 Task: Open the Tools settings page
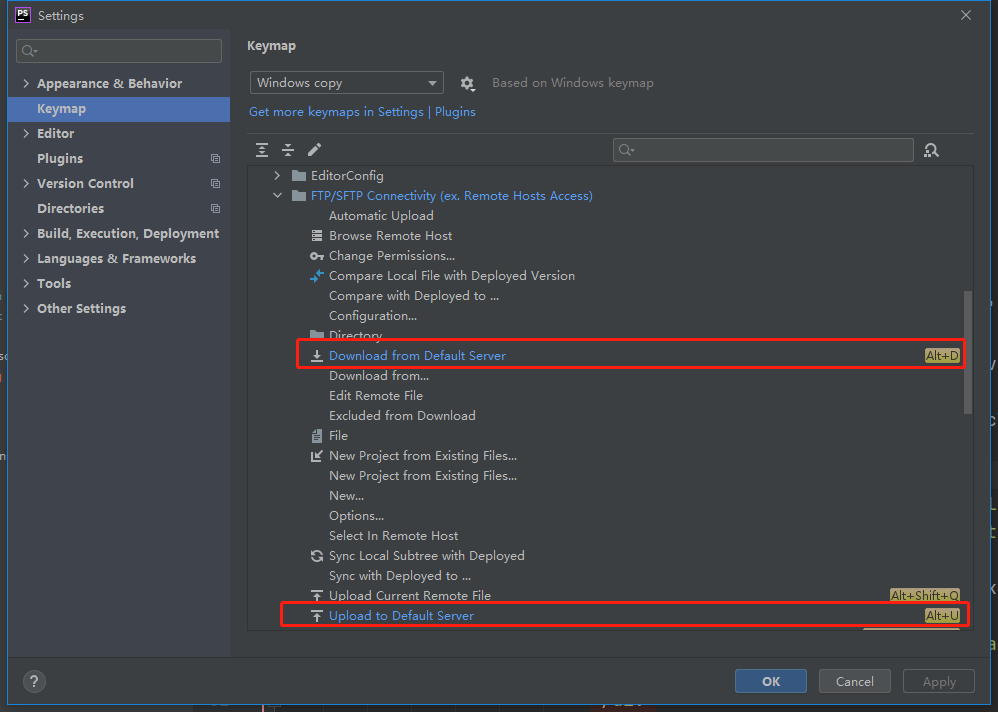54,283
